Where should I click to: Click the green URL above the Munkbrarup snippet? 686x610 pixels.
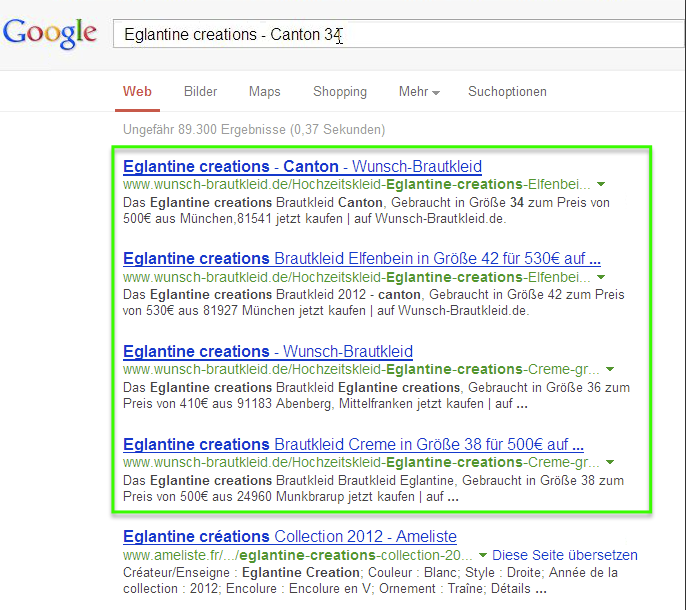[361, 462]
